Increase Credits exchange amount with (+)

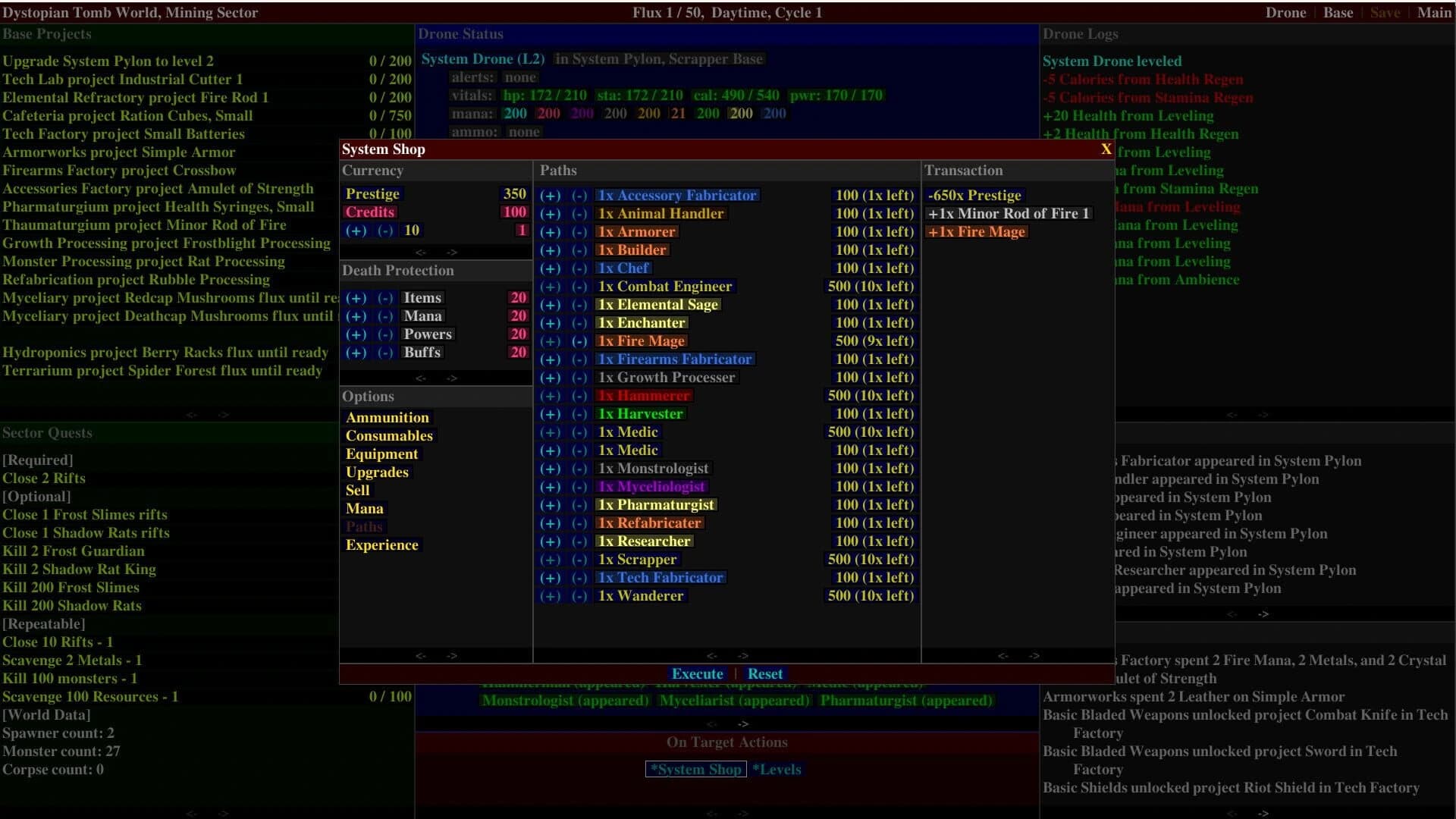[356, 231]
